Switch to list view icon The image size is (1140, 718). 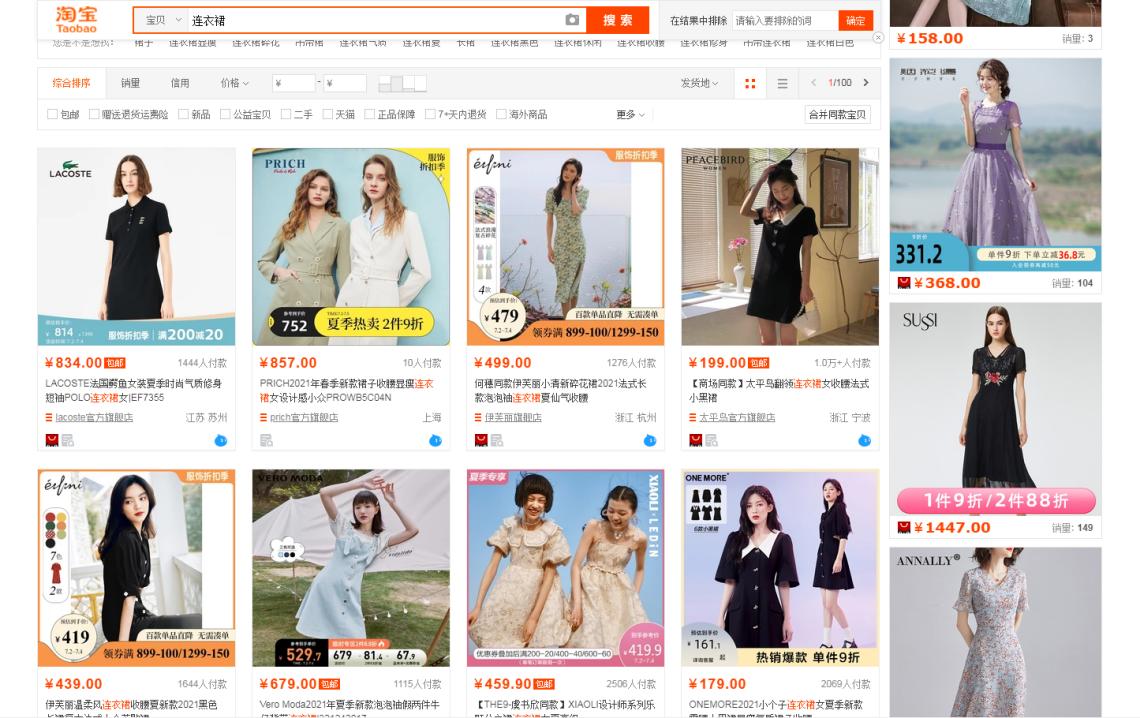click(782, 84)
